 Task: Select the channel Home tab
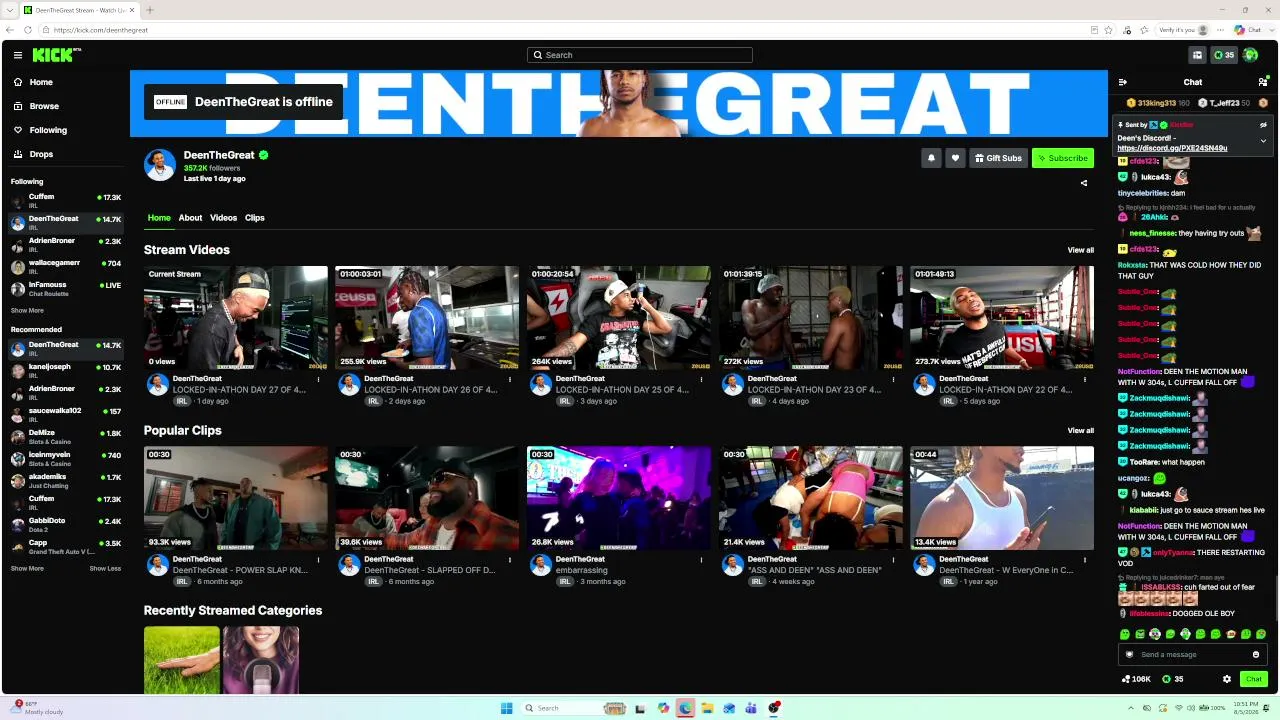(159, 218)
